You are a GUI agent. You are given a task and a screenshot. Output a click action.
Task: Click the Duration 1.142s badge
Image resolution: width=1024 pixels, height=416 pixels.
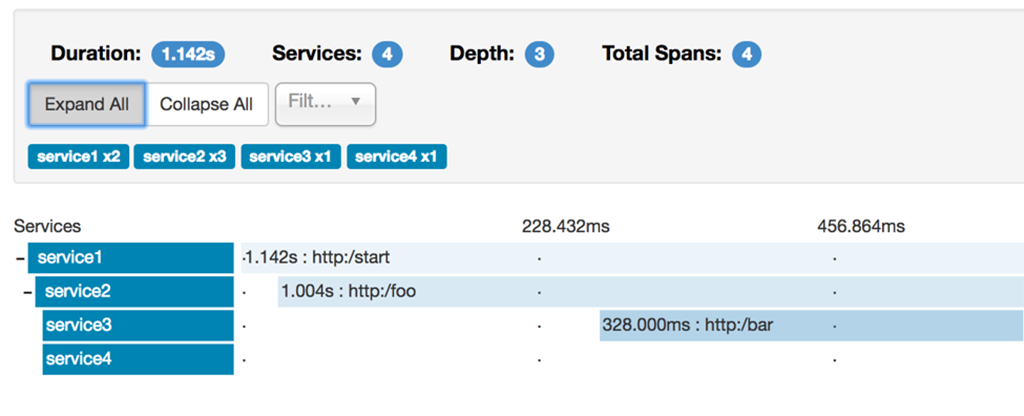188,54
